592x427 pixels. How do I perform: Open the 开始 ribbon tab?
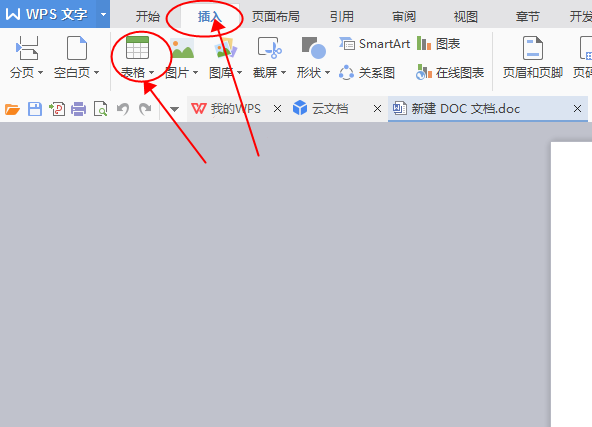point(148,17)
